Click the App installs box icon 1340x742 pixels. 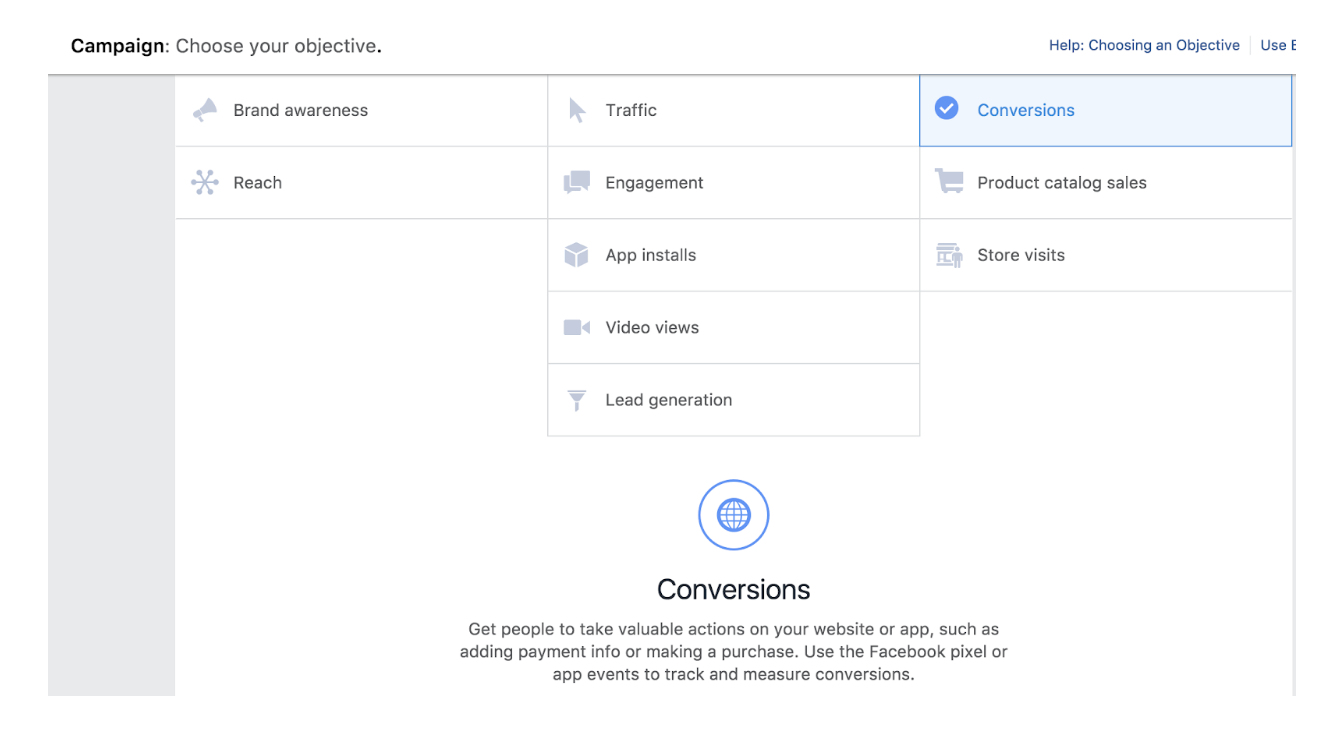[x=577, y=255]
